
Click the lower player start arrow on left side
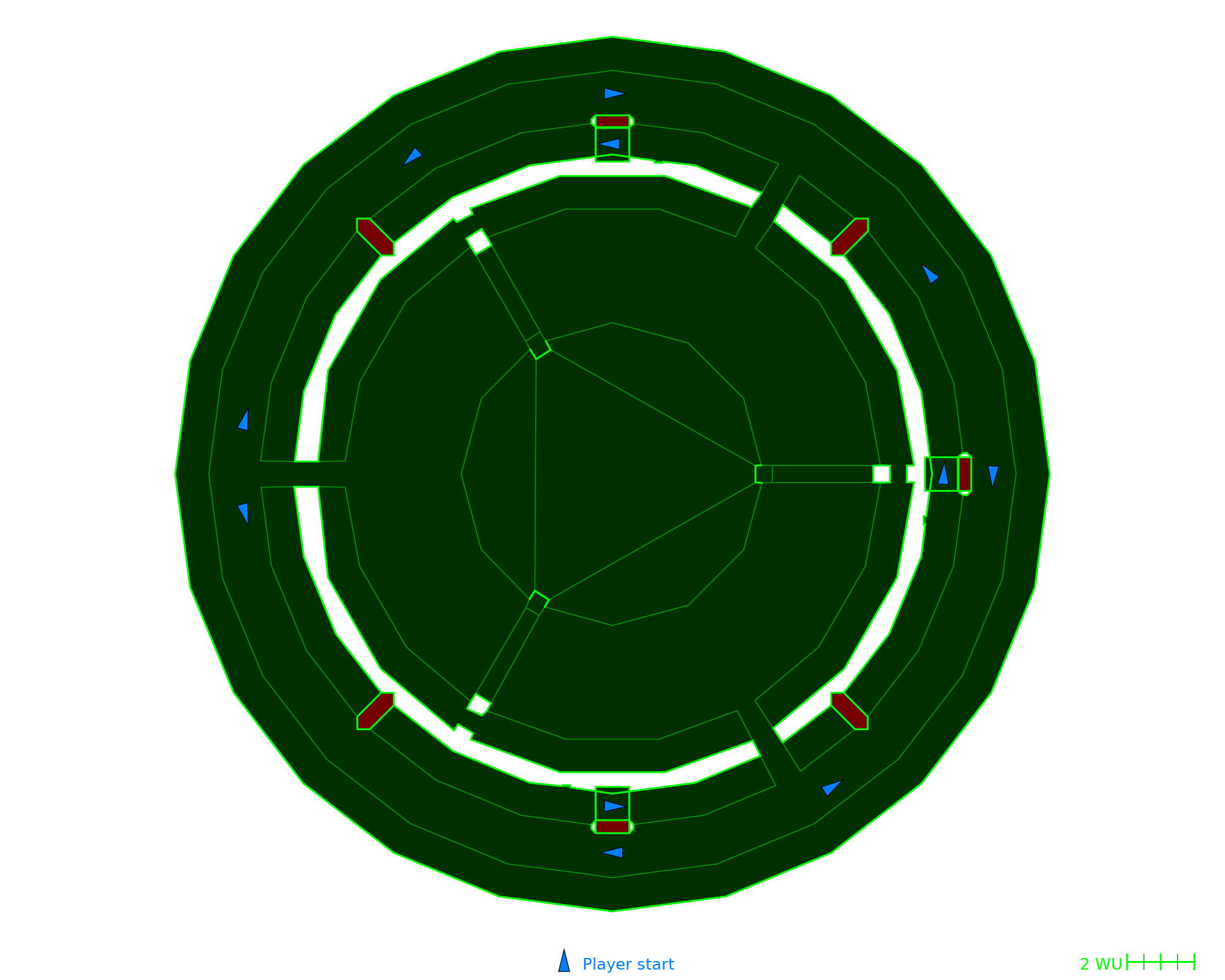(x=244, y=513)
